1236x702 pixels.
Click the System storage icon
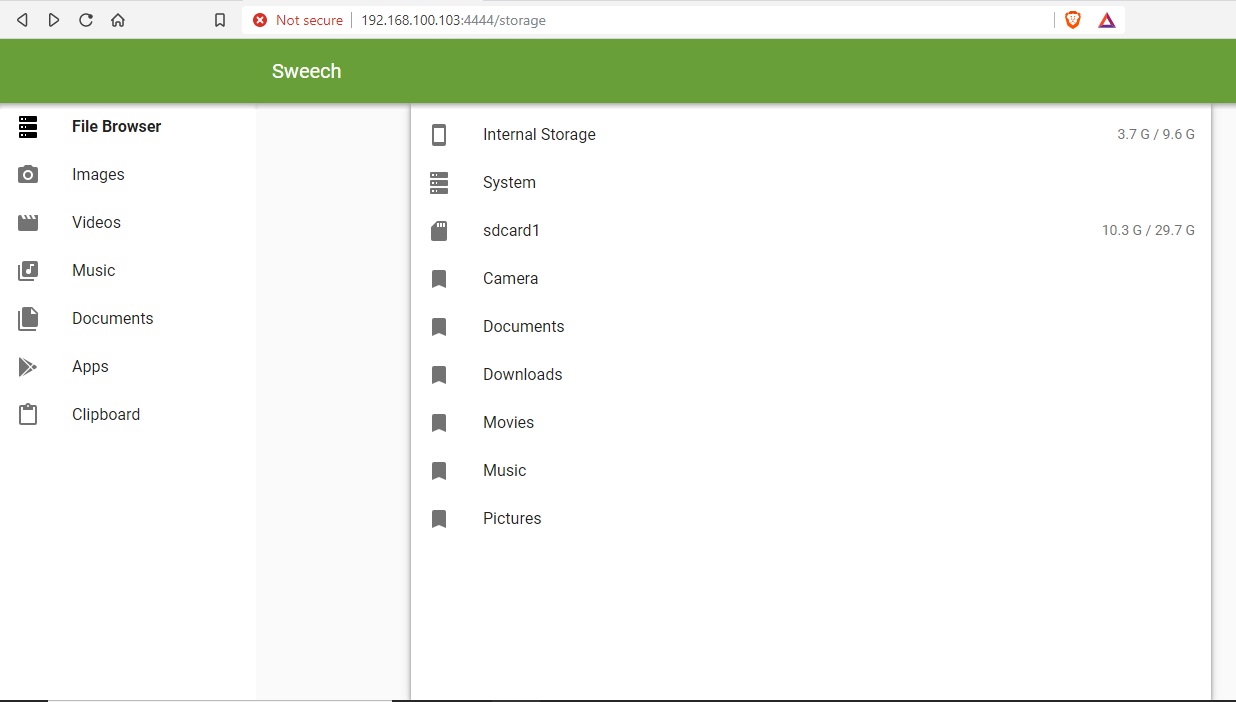click(x=439, y=183)
